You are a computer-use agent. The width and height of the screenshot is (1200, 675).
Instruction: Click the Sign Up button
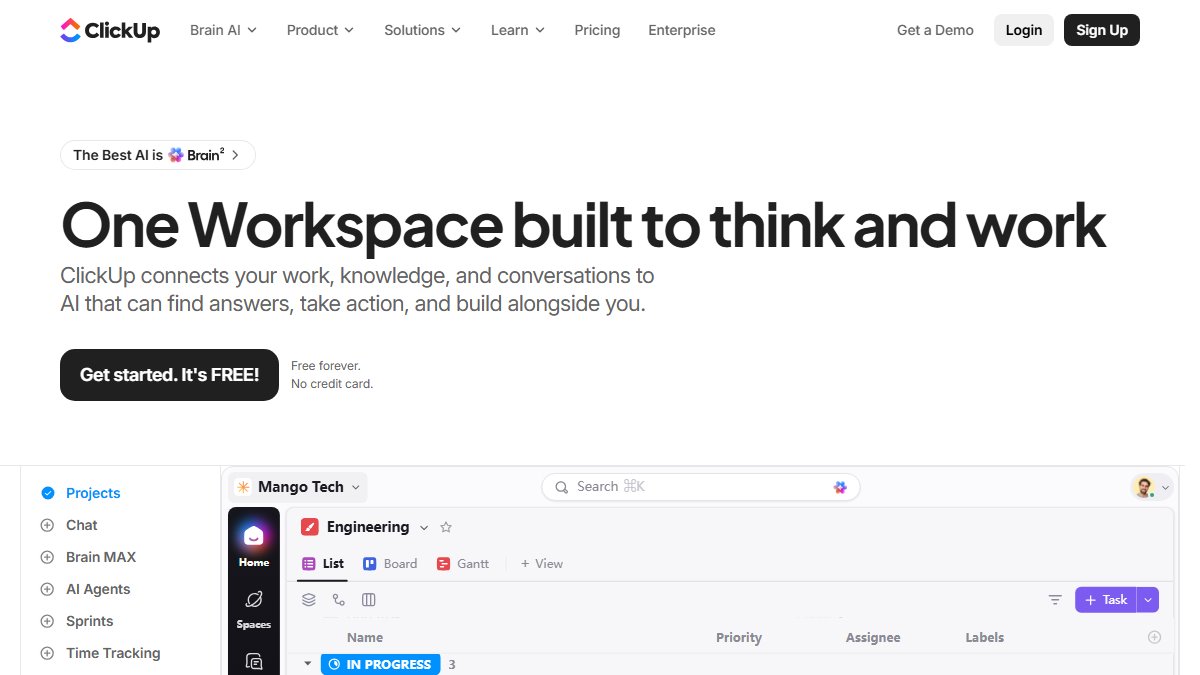1102,30
